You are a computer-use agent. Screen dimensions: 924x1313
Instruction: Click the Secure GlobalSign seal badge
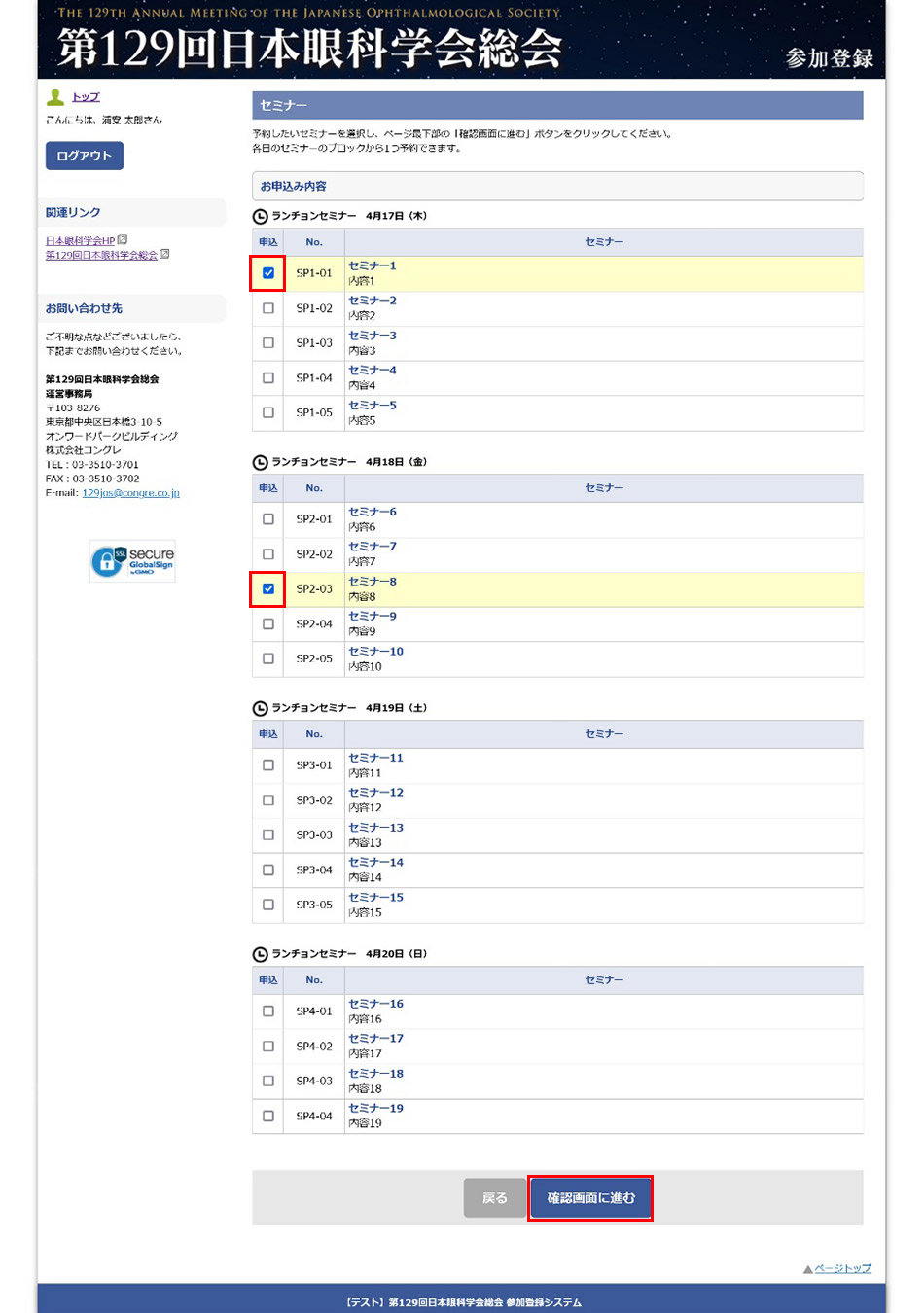(x=132, y=561)
